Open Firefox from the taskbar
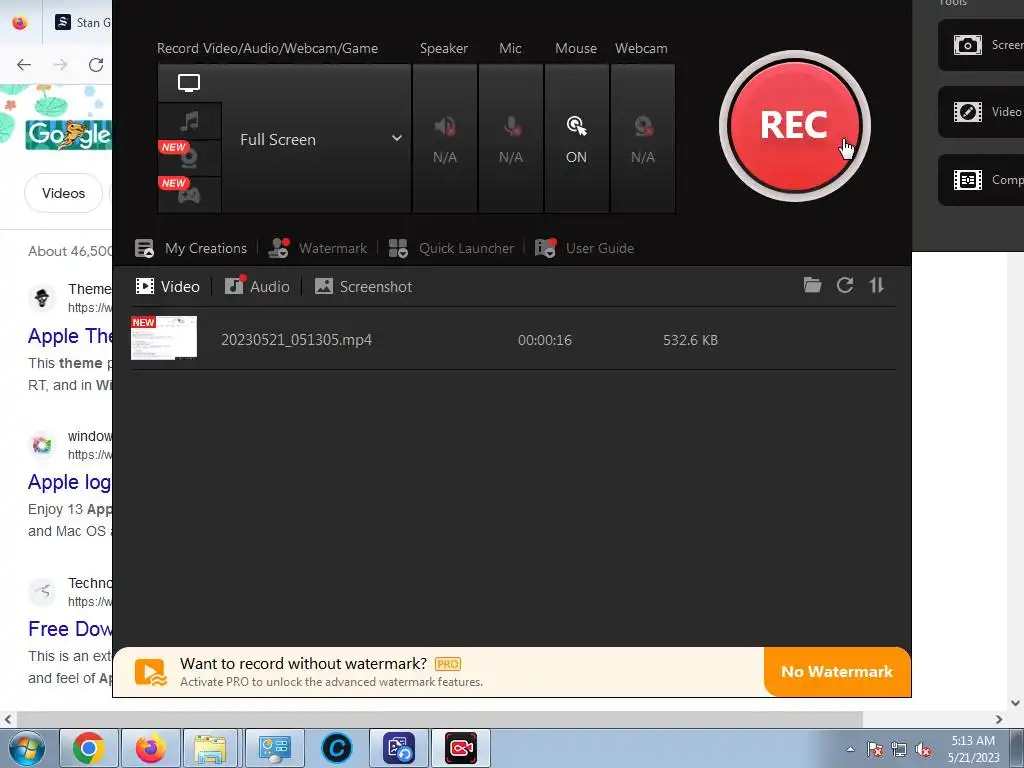The image size is (1024, 768). pos(151,748)
